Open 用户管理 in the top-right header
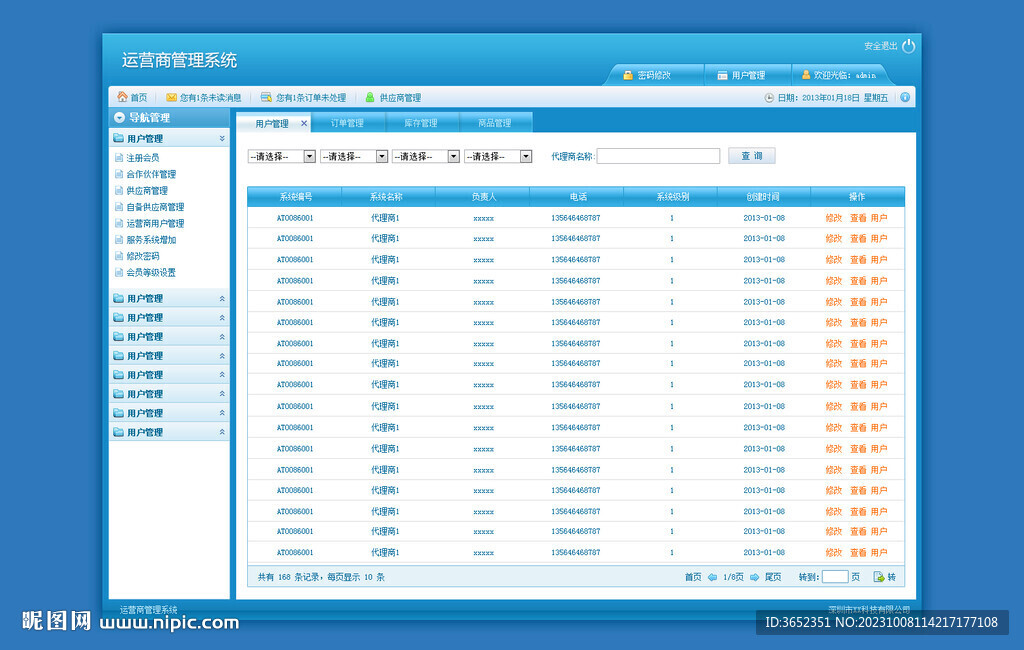Screen dimensions: 1024x650 click(x=741, y=75)
